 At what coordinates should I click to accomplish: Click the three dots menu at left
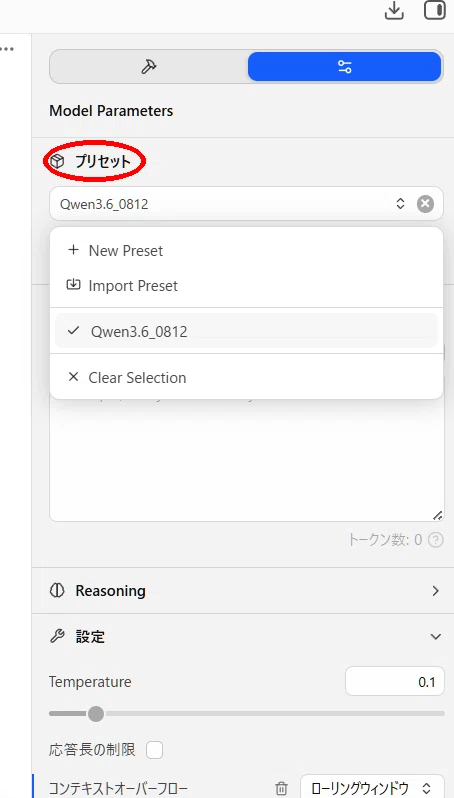coord(7,49)
